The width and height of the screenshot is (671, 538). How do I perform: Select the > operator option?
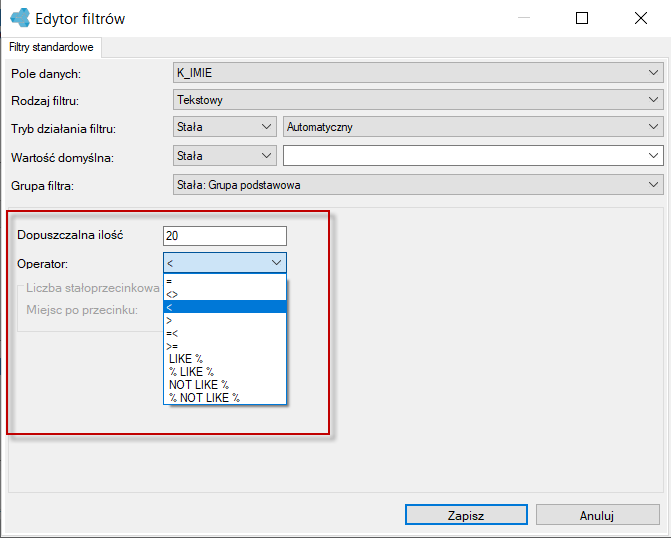225,320
